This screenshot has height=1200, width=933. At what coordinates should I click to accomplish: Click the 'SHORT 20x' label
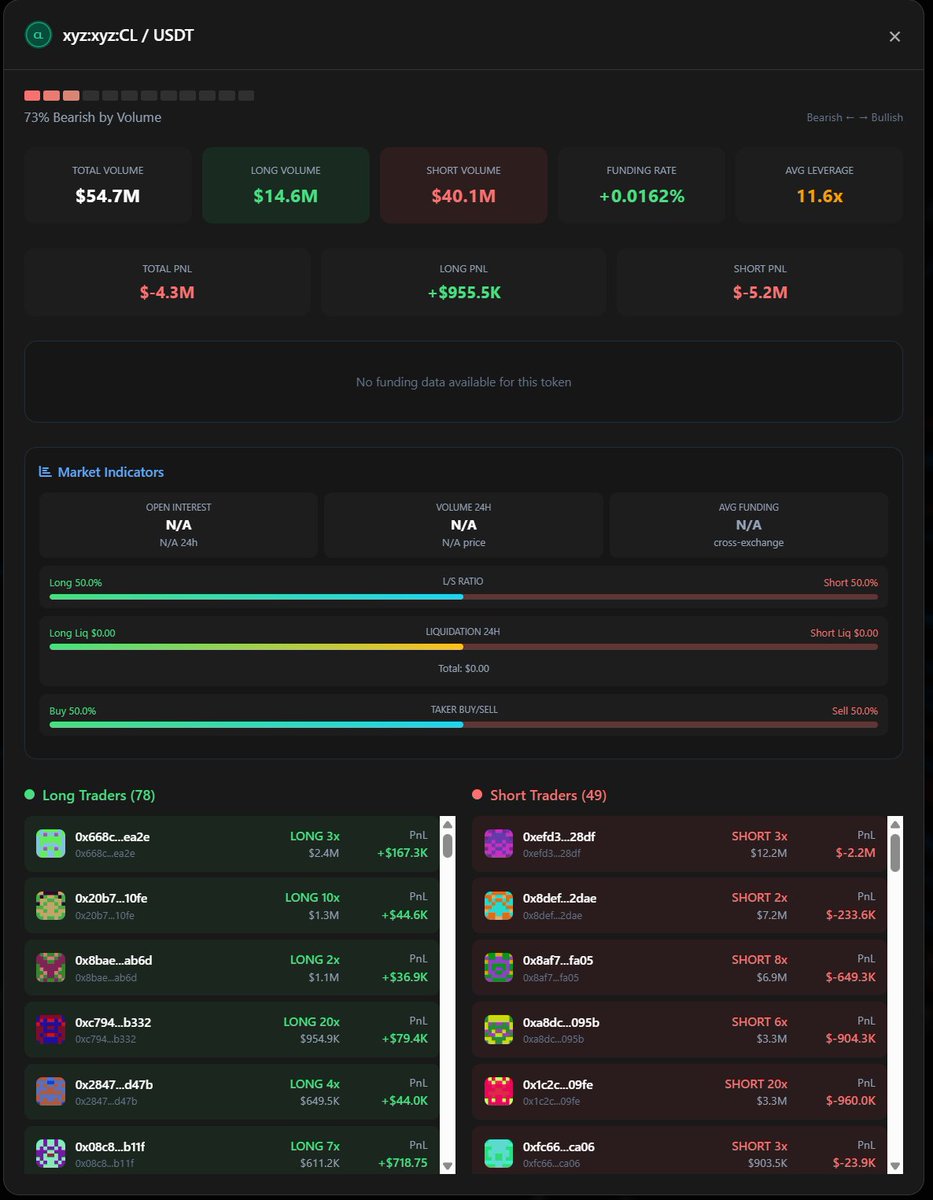coord(756,1084)
